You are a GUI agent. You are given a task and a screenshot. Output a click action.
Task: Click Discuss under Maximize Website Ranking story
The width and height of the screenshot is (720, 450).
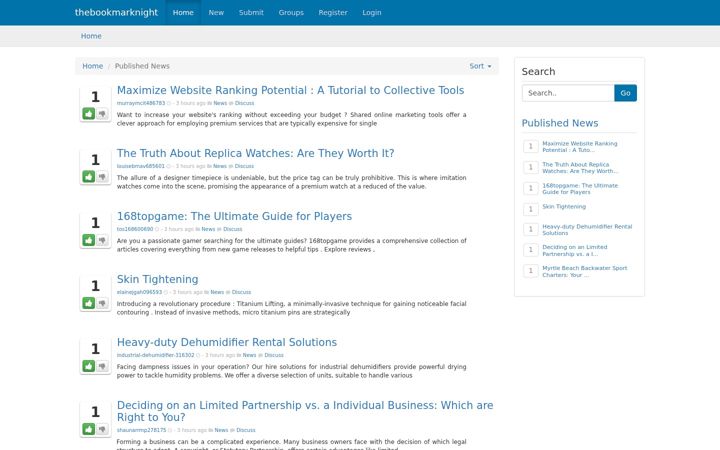244,103
